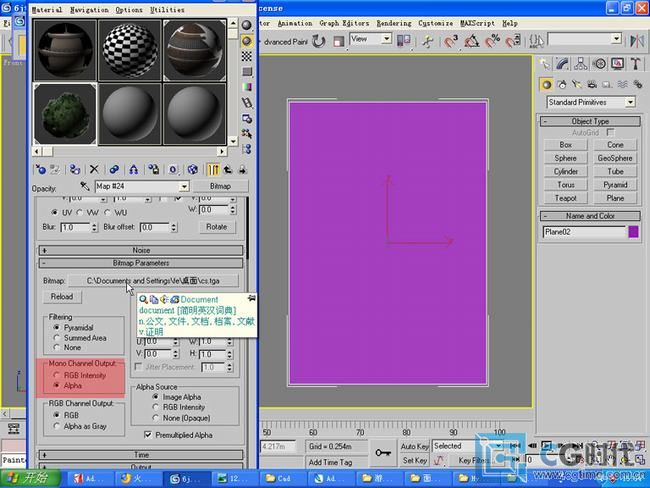
Task: Click the Make Unique icon
Action: (x=133, y=169)
